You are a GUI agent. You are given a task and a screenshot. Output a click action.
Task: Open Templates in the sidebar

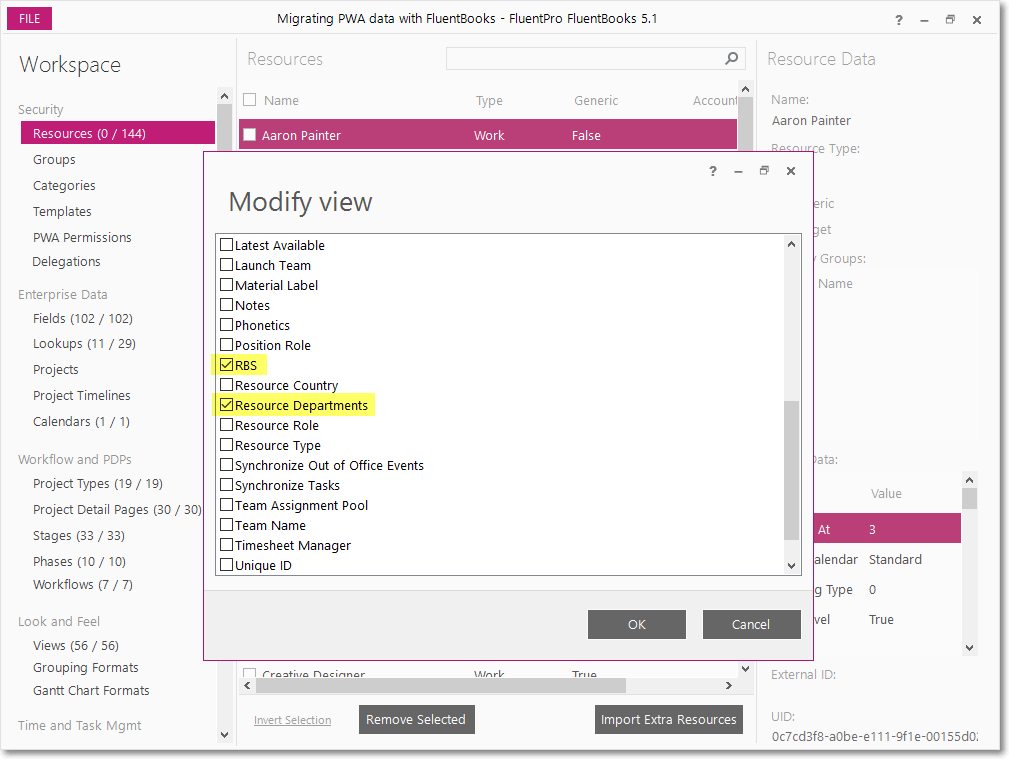tap(62, 211)
